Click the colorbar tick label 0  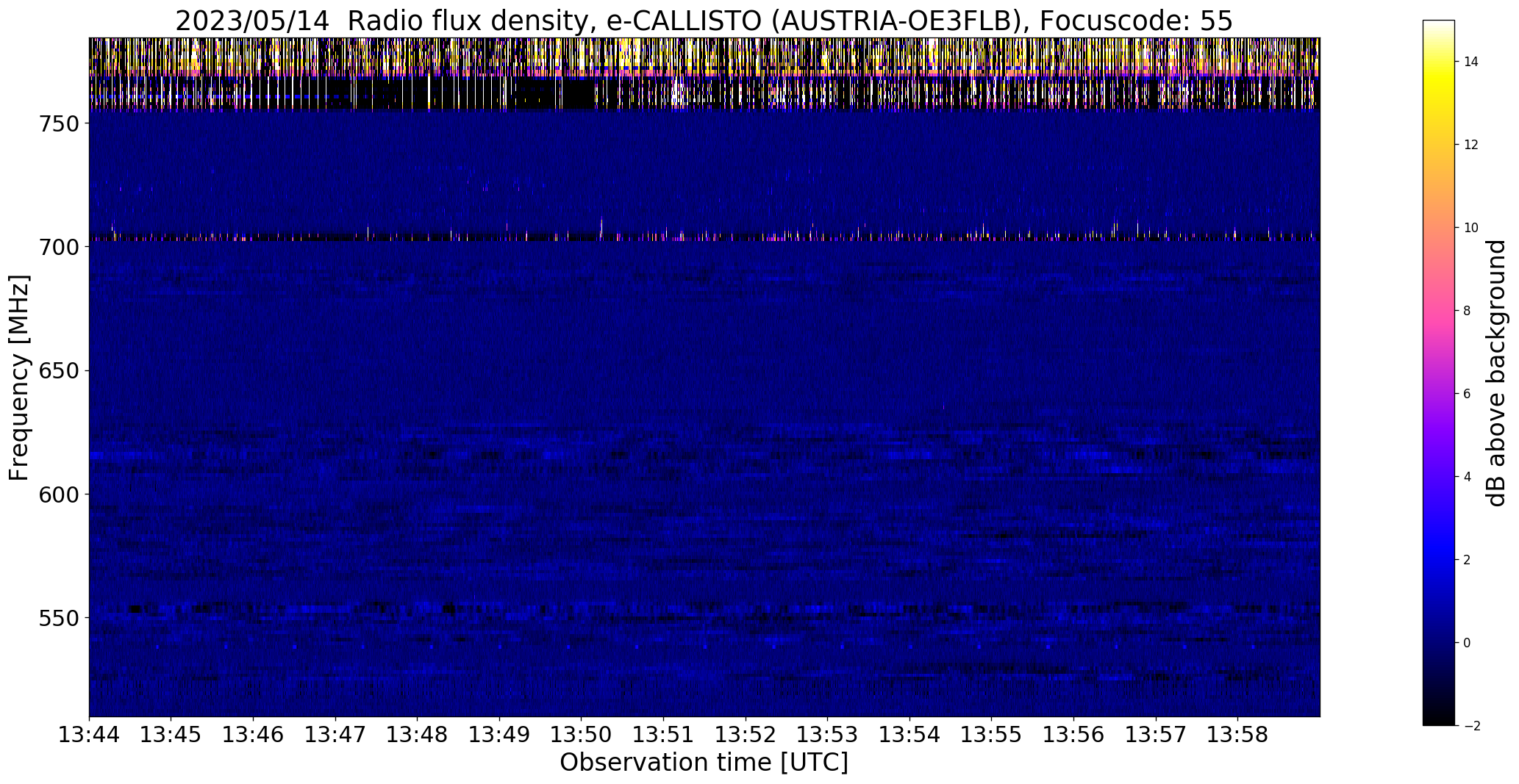[x=1467, y=643]
